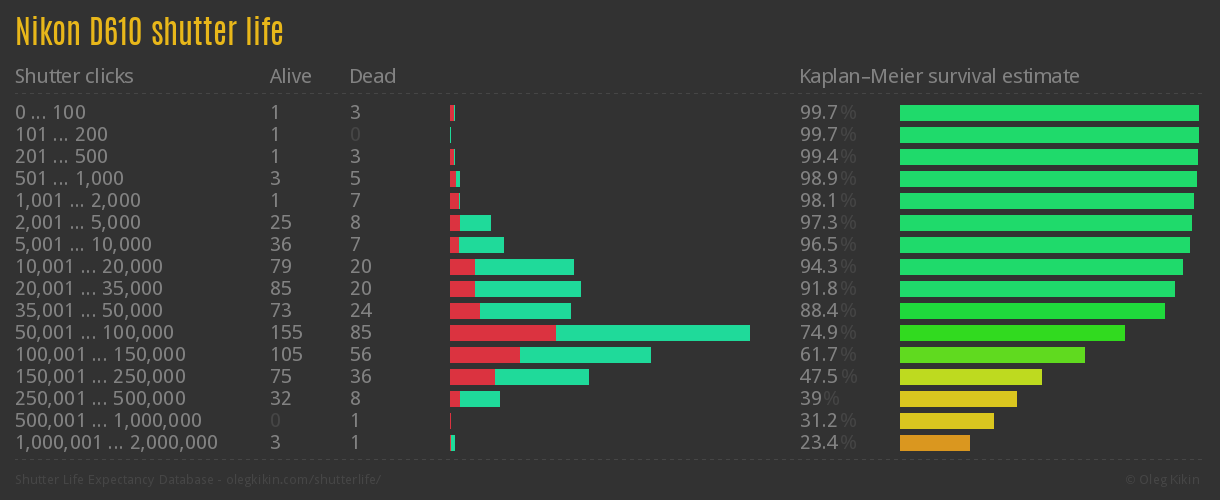1220x500 pixels.
Task: Click the olegkikin.com/shutterlife footer link
Action: (x=304, y=480)
